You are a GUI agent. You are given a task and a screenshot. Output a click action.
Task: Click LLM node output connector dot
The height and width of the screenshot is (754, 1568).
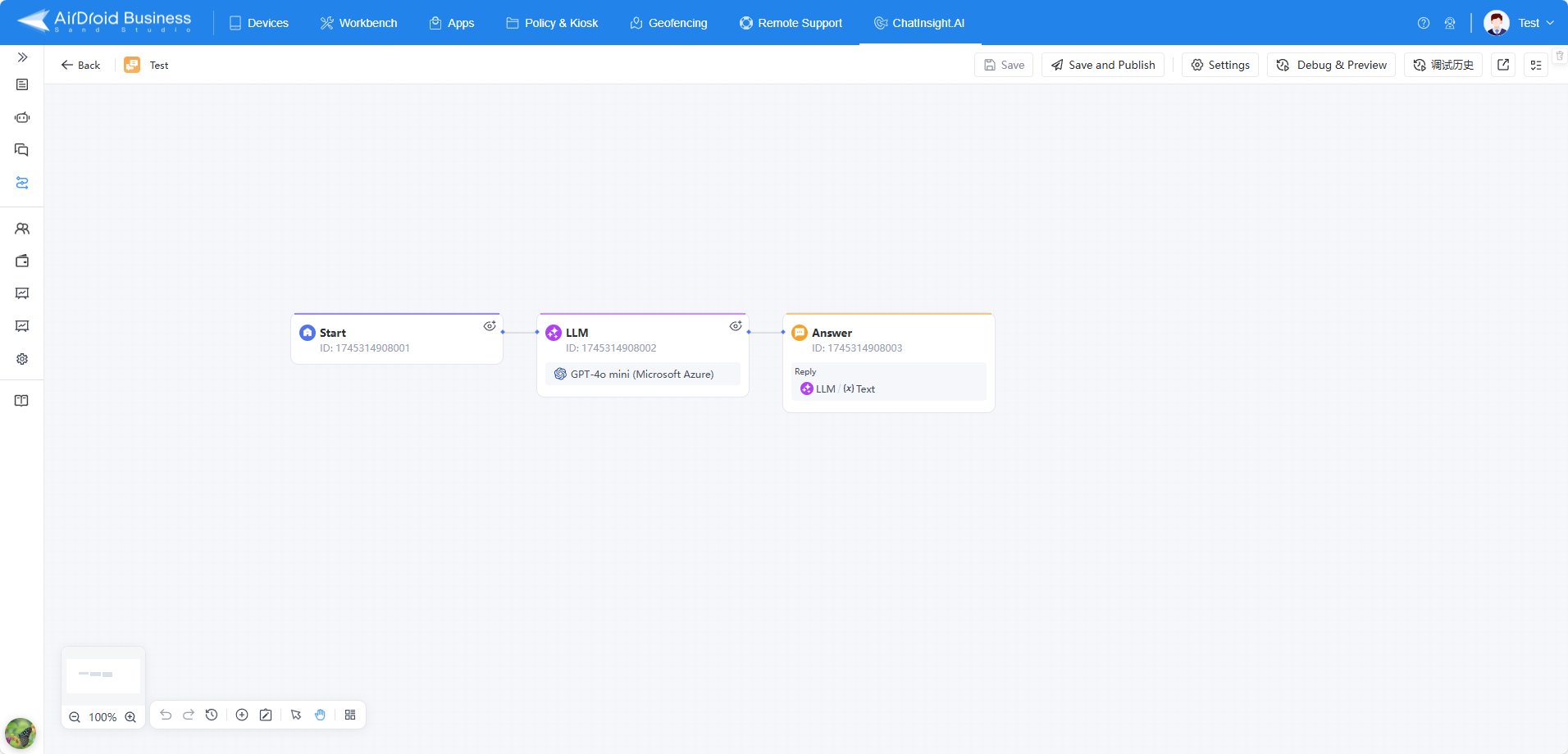(749, 332)
